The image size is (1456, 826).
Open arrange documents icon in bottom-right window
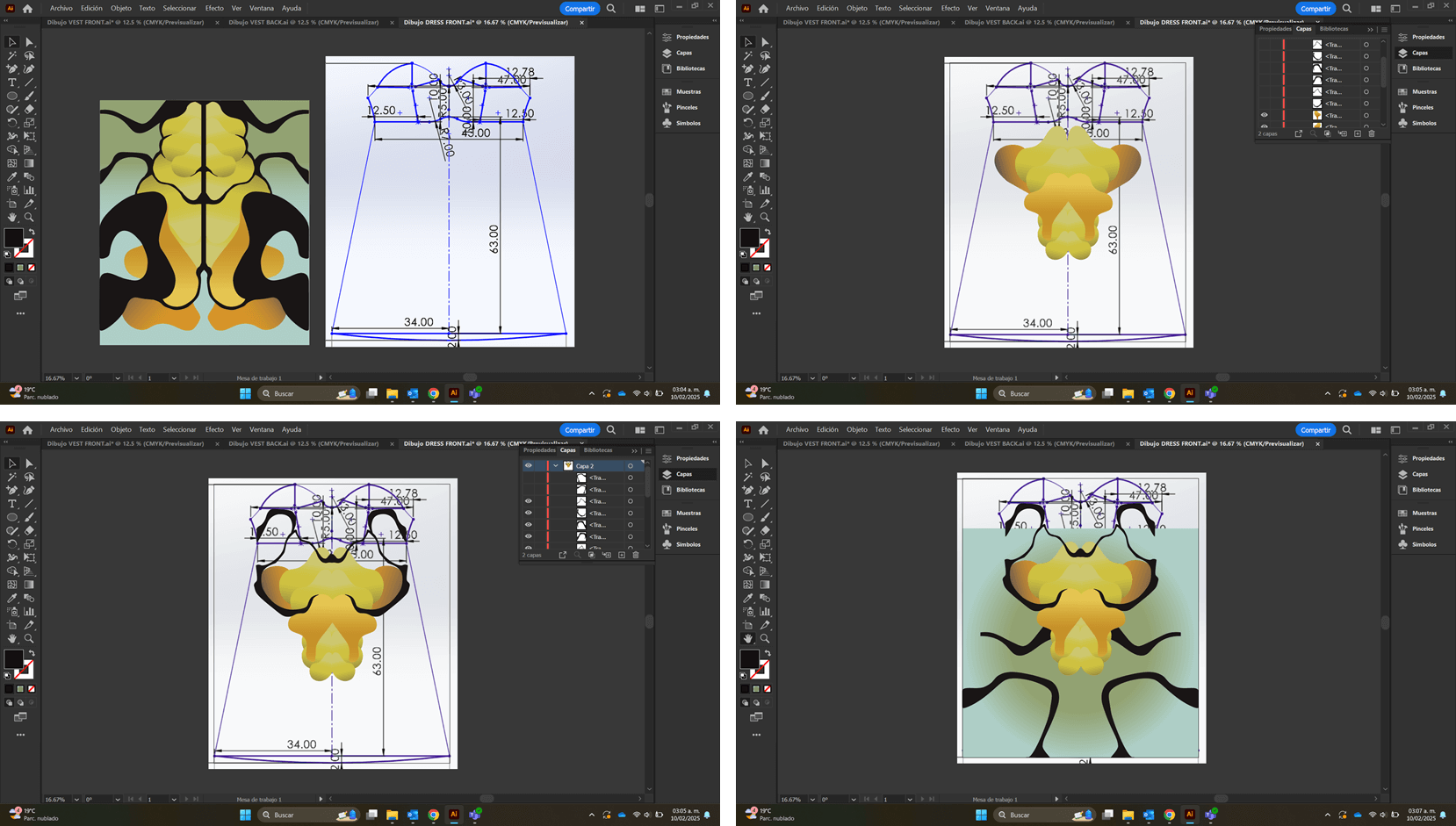[1376, 430]
